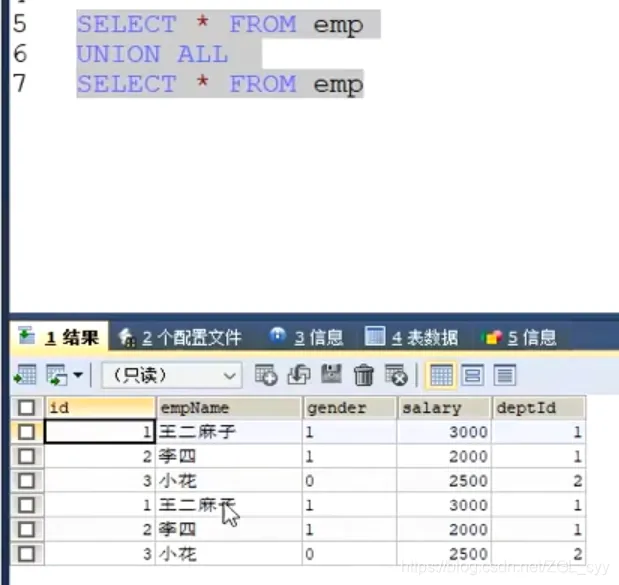Toggle the select-all header checkbox
The height and width of the screenshot is (585, 619).
(x=26, y=408)
